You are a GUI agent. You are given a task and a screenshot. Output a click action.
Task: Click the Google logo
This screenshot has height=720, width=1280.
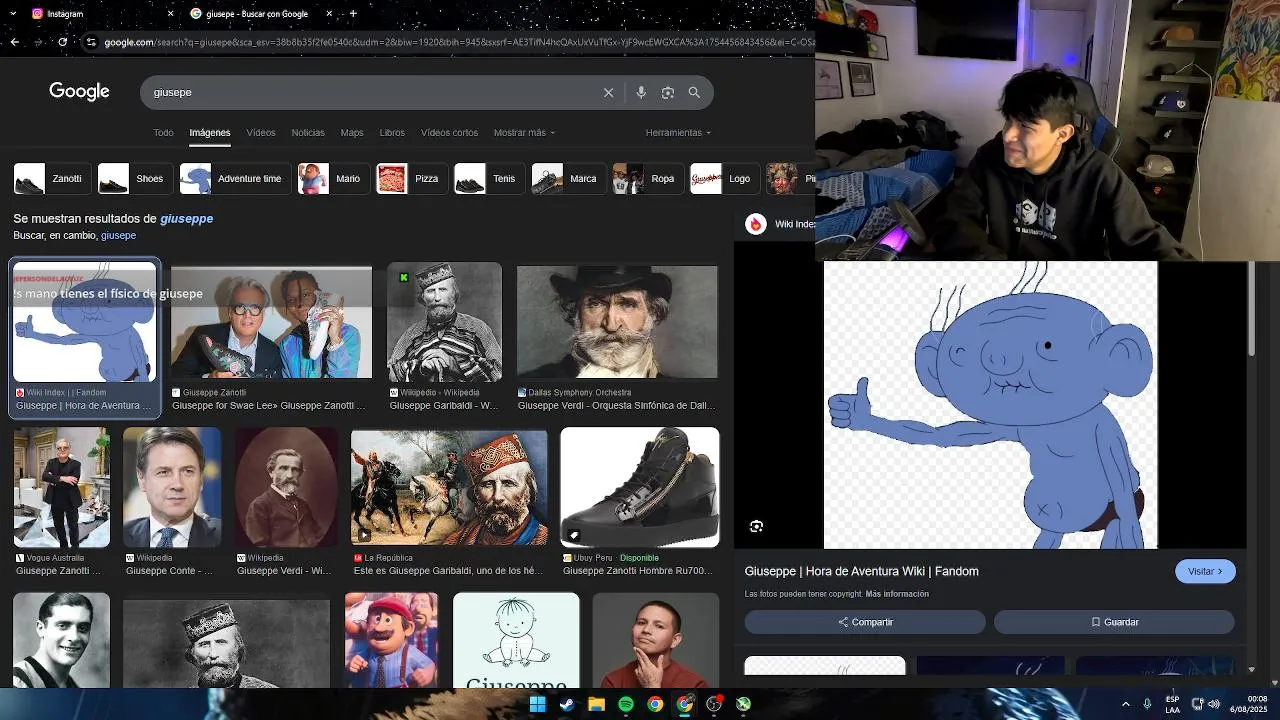click(x=79, y=92)
